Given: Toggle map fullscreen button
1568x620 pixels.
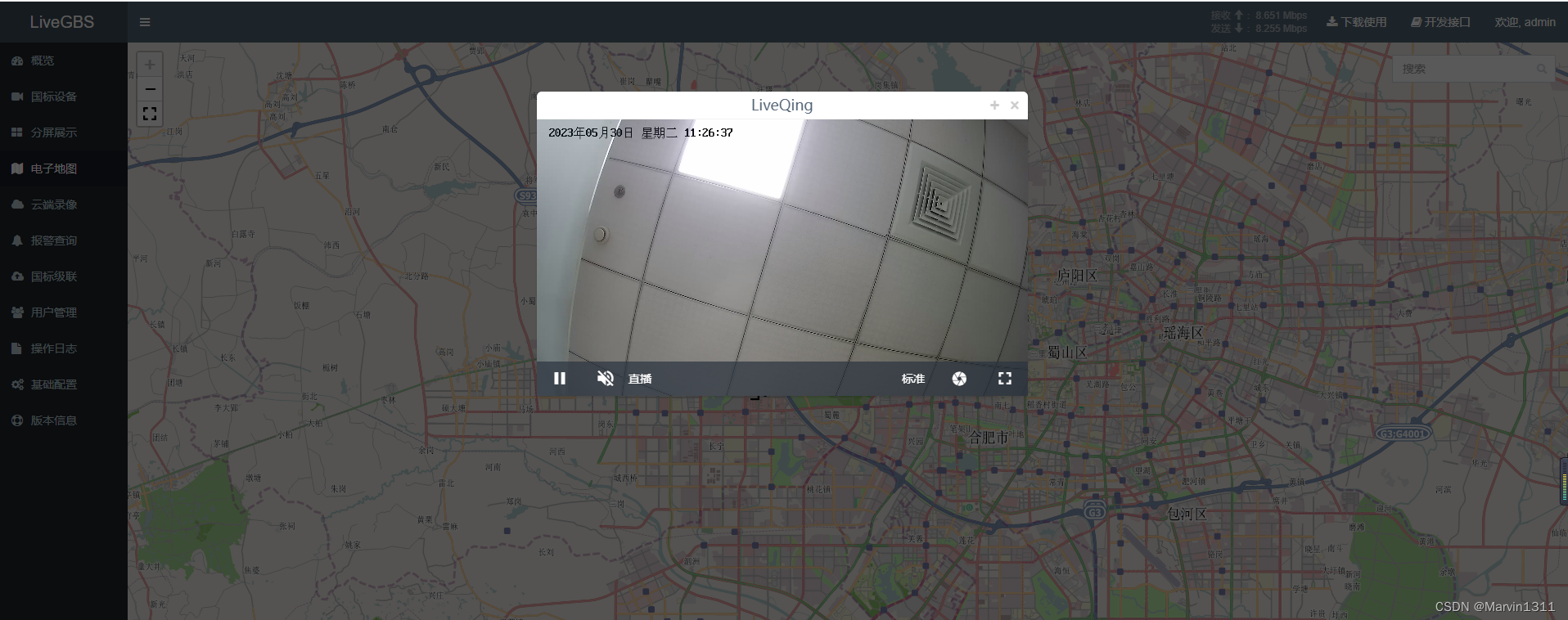Looking at the screenshot, I should pyautogui.click(x=150, y=114).
